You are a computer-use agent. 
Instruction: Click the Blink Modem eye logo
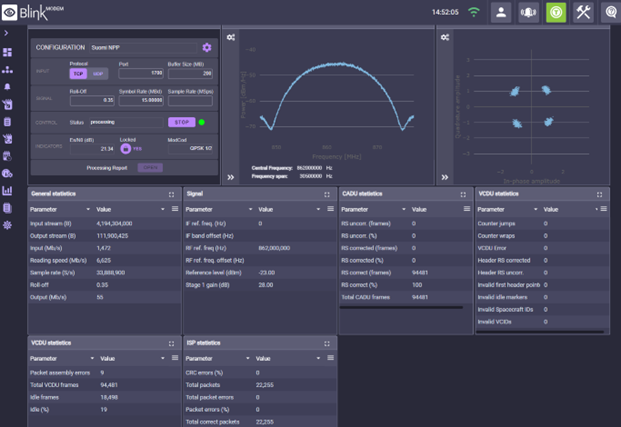pyautogui.click(x=10, y=12)
